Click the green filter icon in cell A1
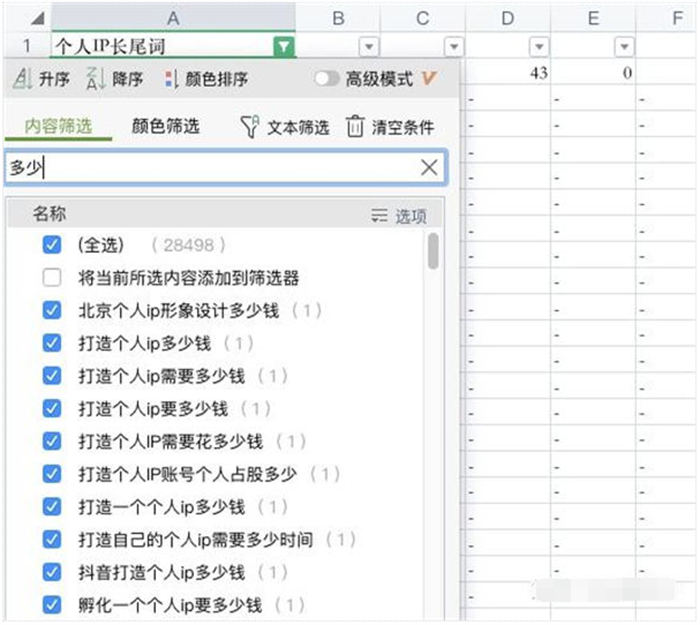The image size is (700, 625). [283, 46]
